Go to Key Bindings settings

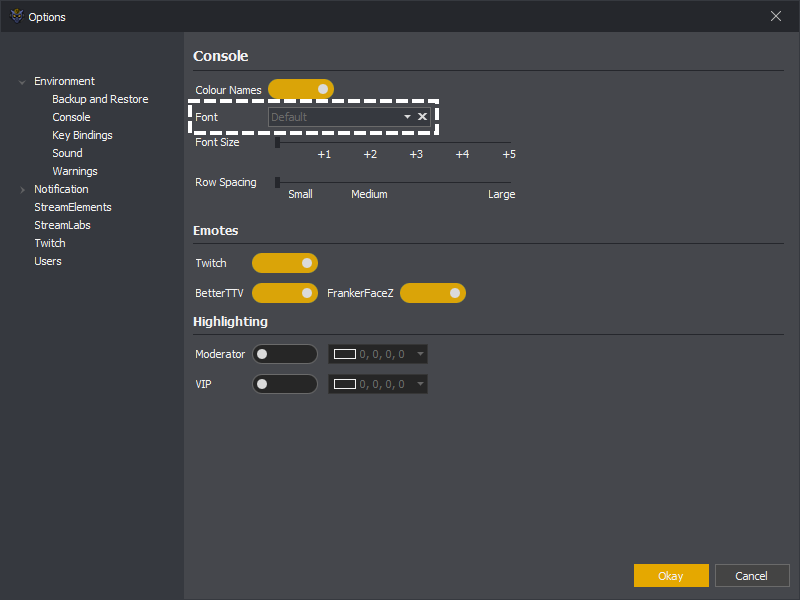(82, 135)
